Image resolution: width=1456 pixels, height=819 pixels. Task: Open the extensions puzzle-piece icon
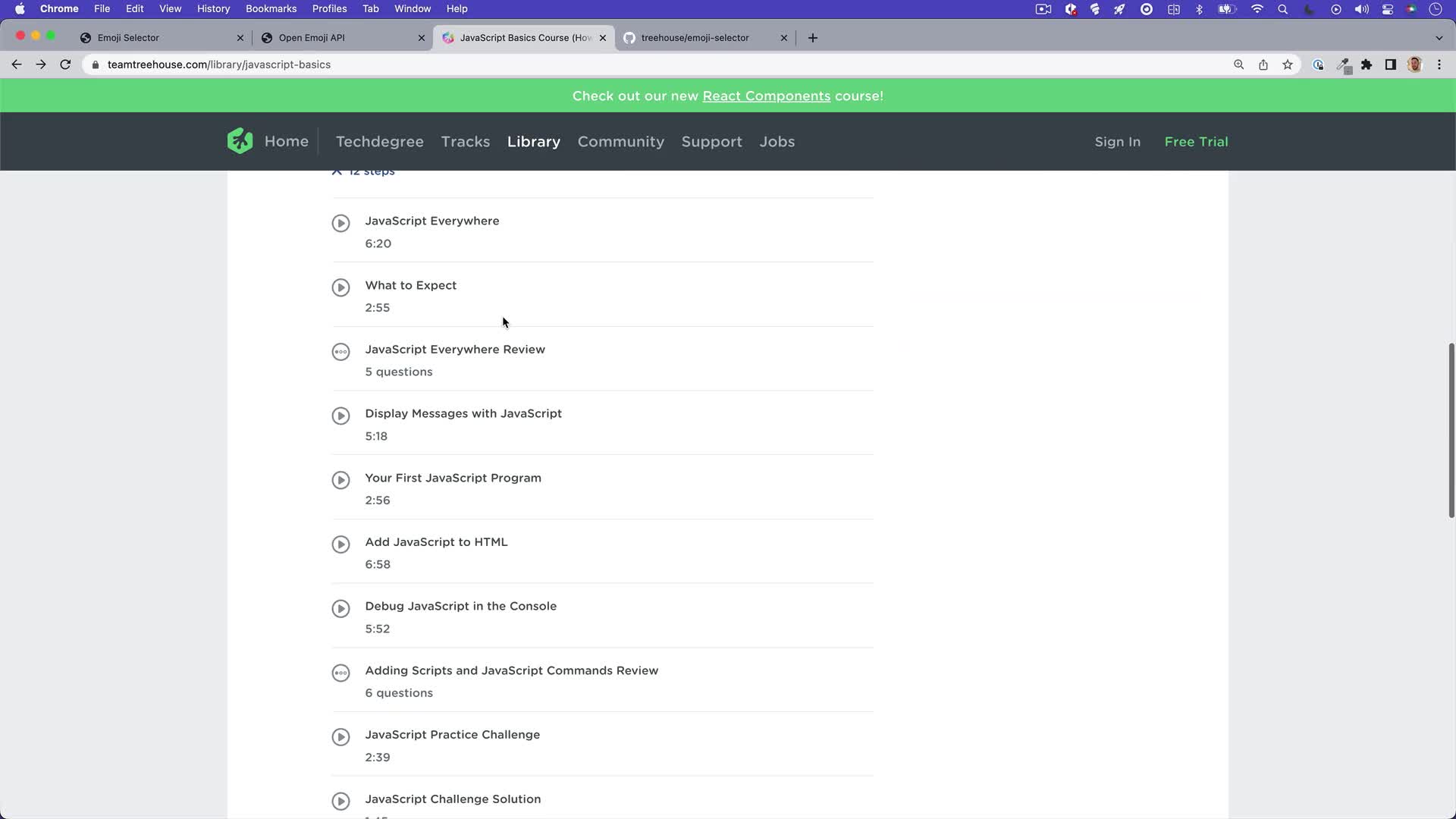tap(1367, 64)
